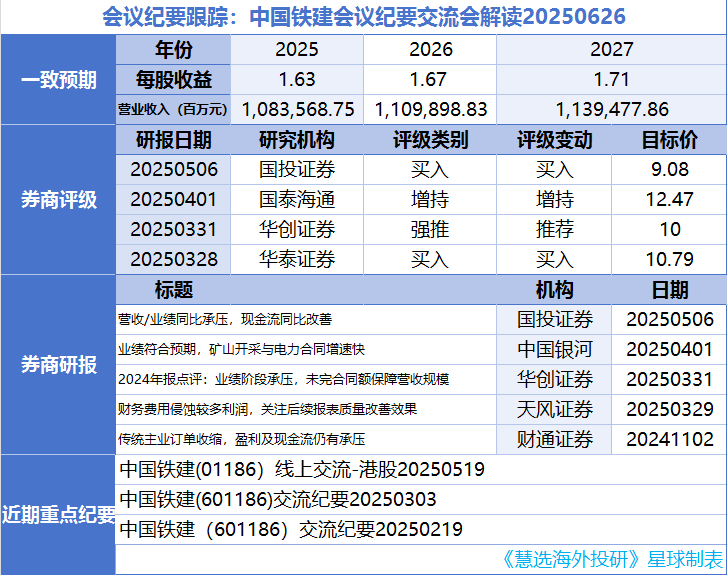
Task: Click the 标题 column header
Action: click(173, 290)
